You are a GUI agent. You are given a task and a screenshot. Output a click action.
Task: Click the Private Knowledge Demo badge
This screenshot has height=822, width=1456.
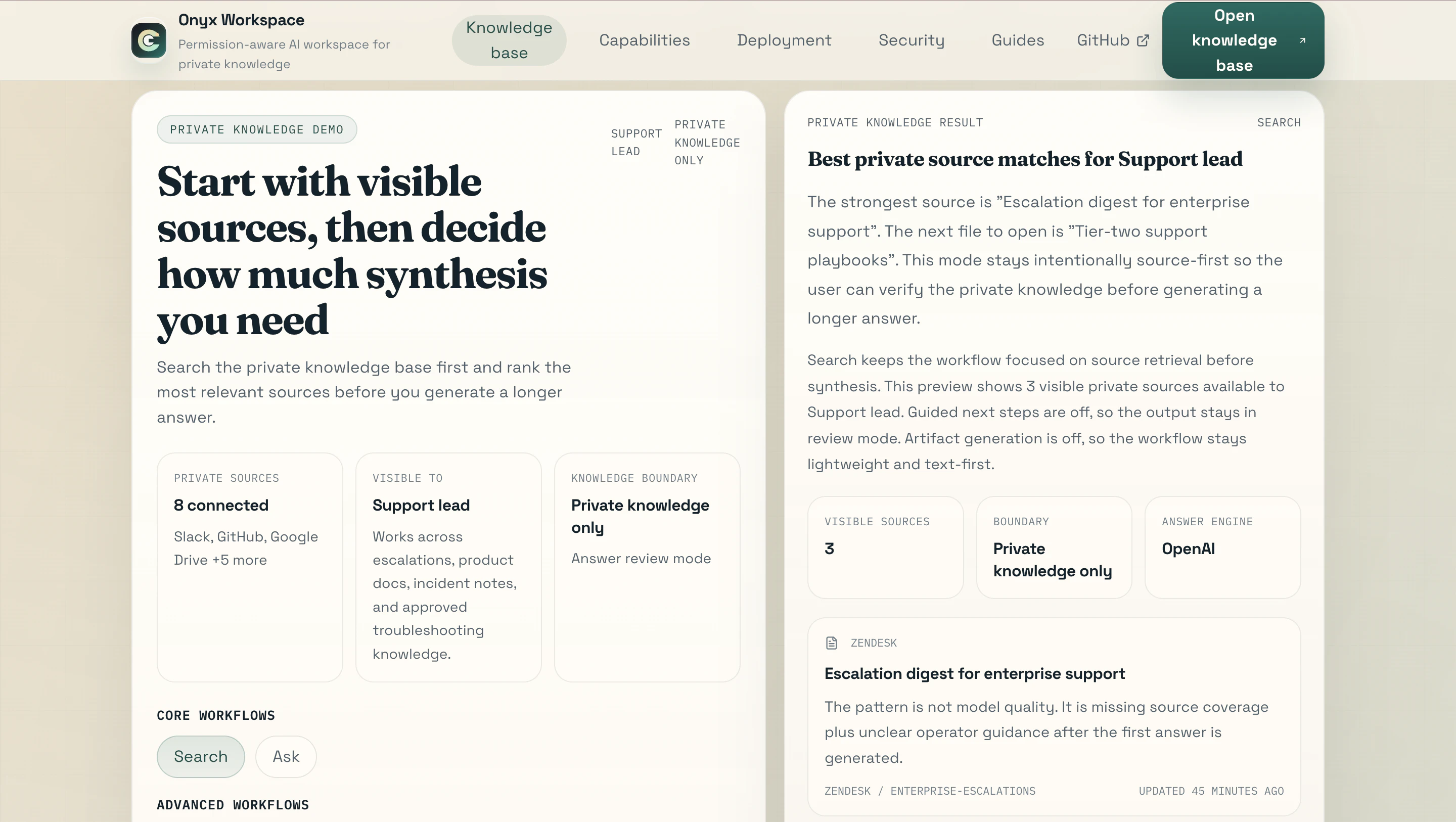257,129
